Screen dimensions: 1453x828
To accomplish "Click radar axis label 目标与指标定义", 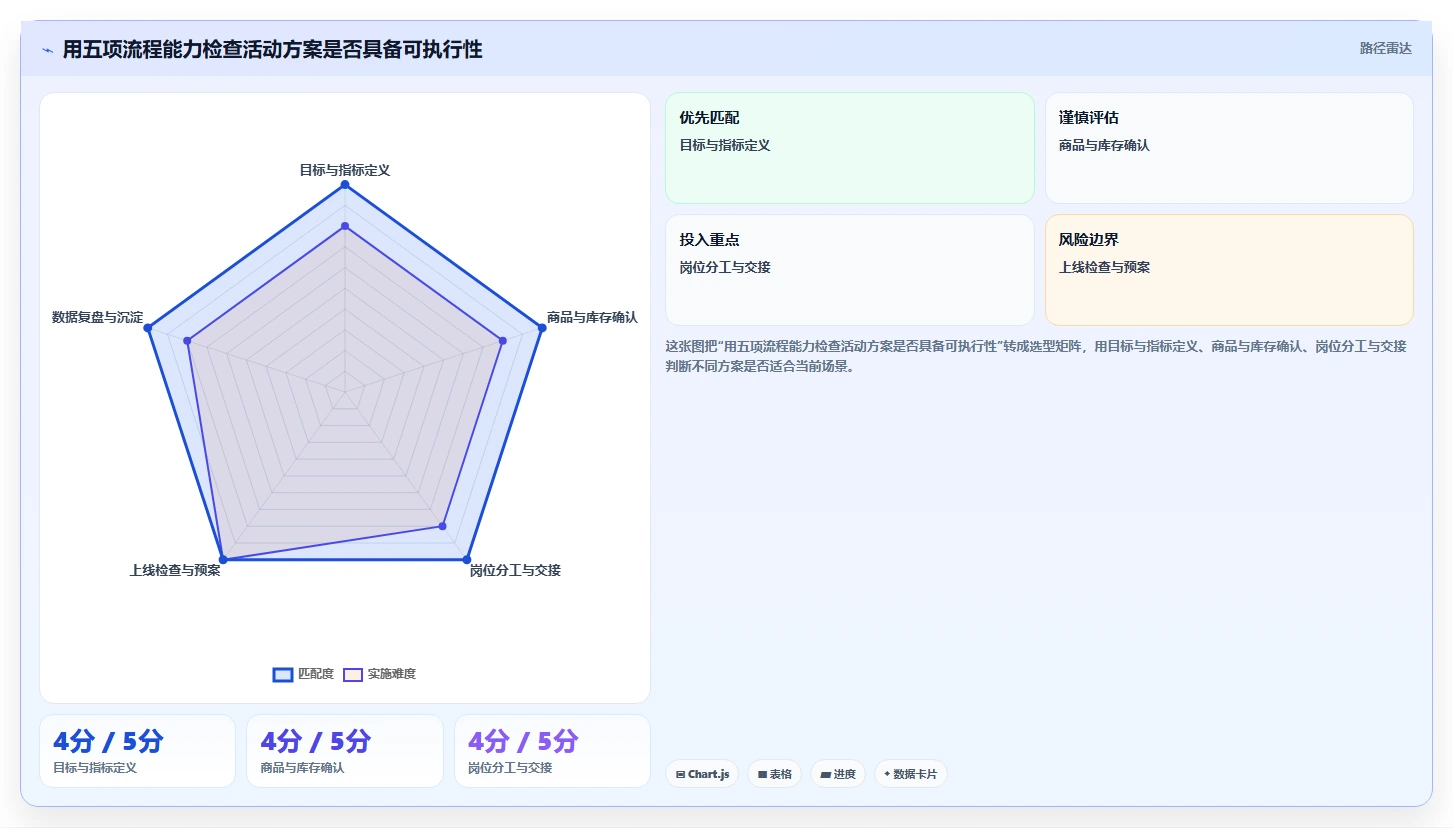I will coord(345,170).
